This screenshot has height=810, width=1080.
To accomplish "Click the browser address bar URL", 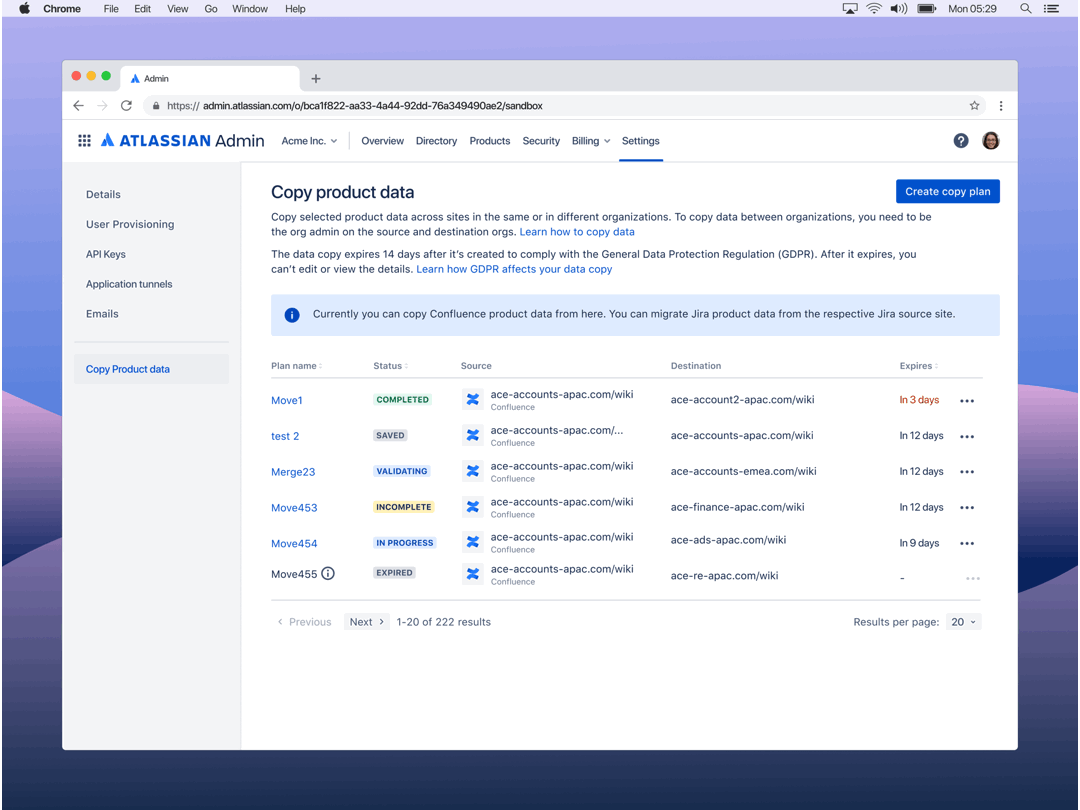I will coord(355,105).
